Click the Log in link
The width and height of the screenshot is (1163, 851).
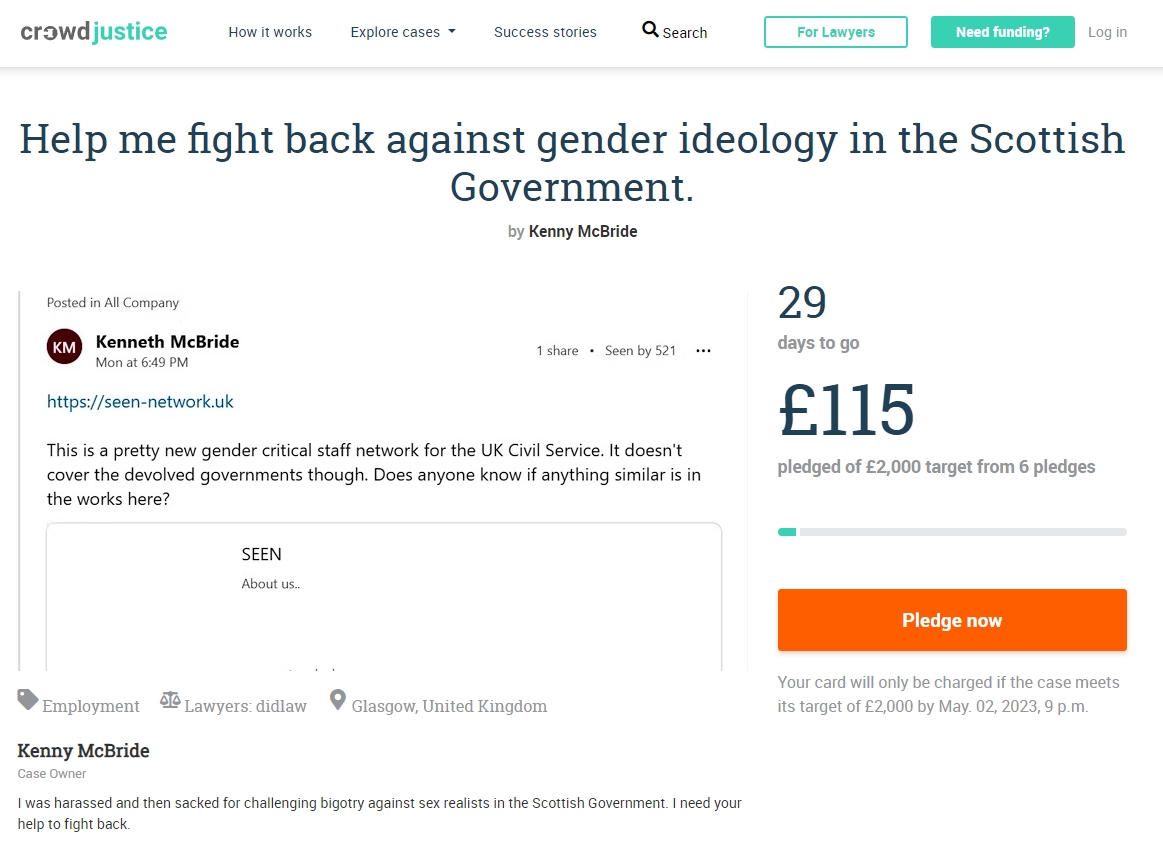(1107, 32)
